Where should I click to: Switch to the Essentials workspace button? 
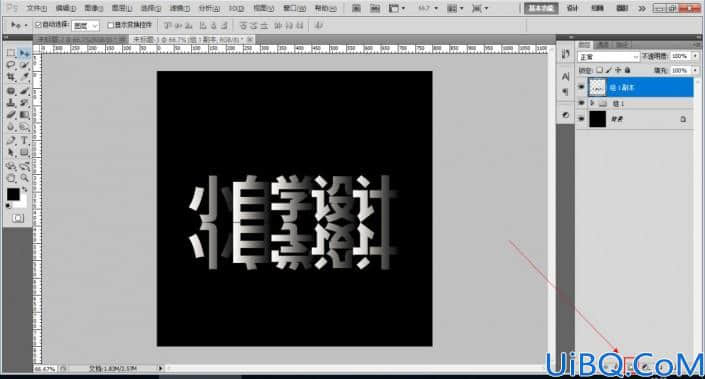point(541,8)
